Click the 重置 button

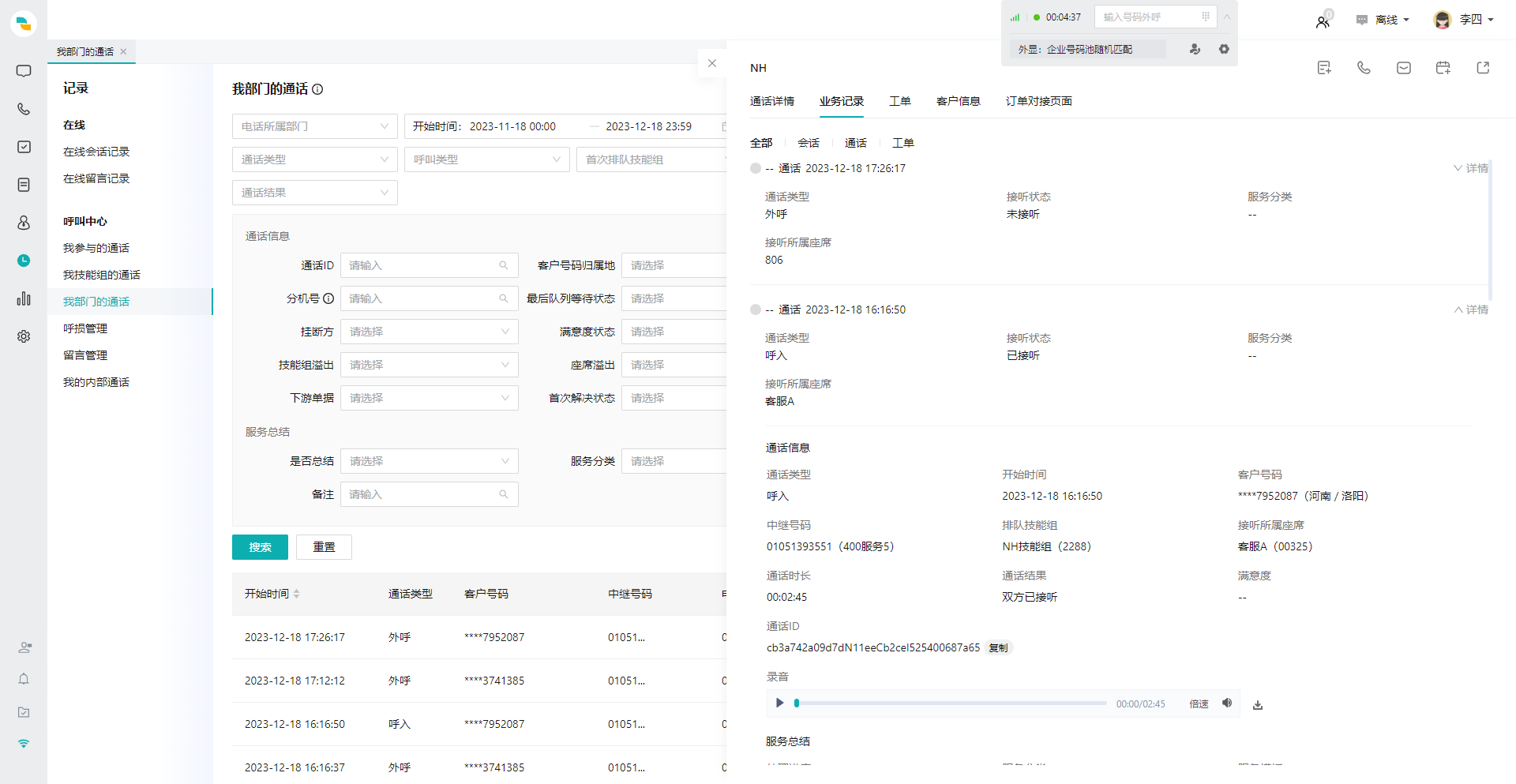click(324, 547)
